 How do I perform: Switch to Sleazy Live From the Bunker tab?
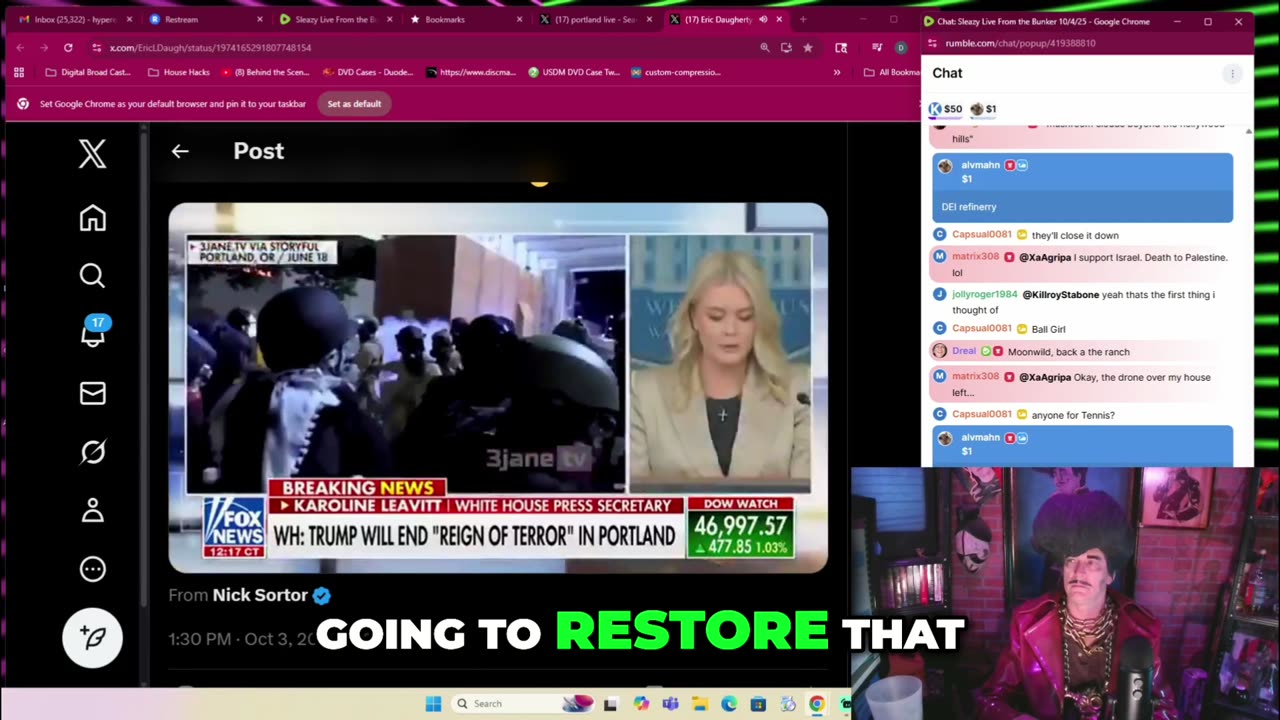tap(335, 19)
